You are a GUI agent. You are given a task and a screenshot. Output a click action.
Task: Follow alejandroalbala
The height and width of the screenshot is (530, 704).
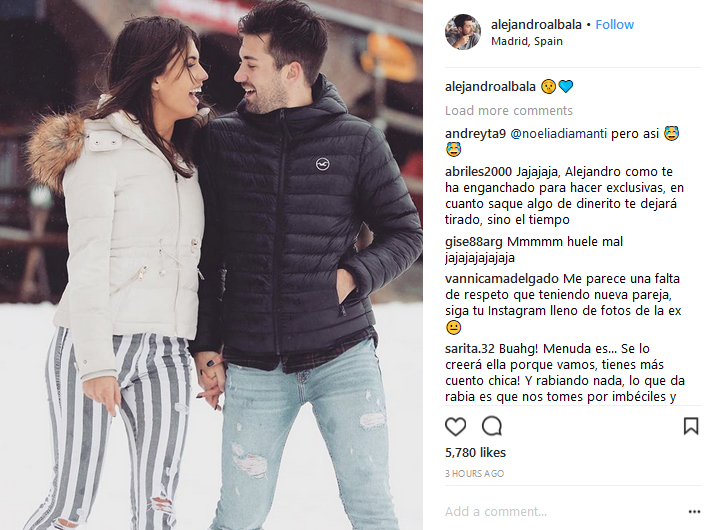(614, 25)
